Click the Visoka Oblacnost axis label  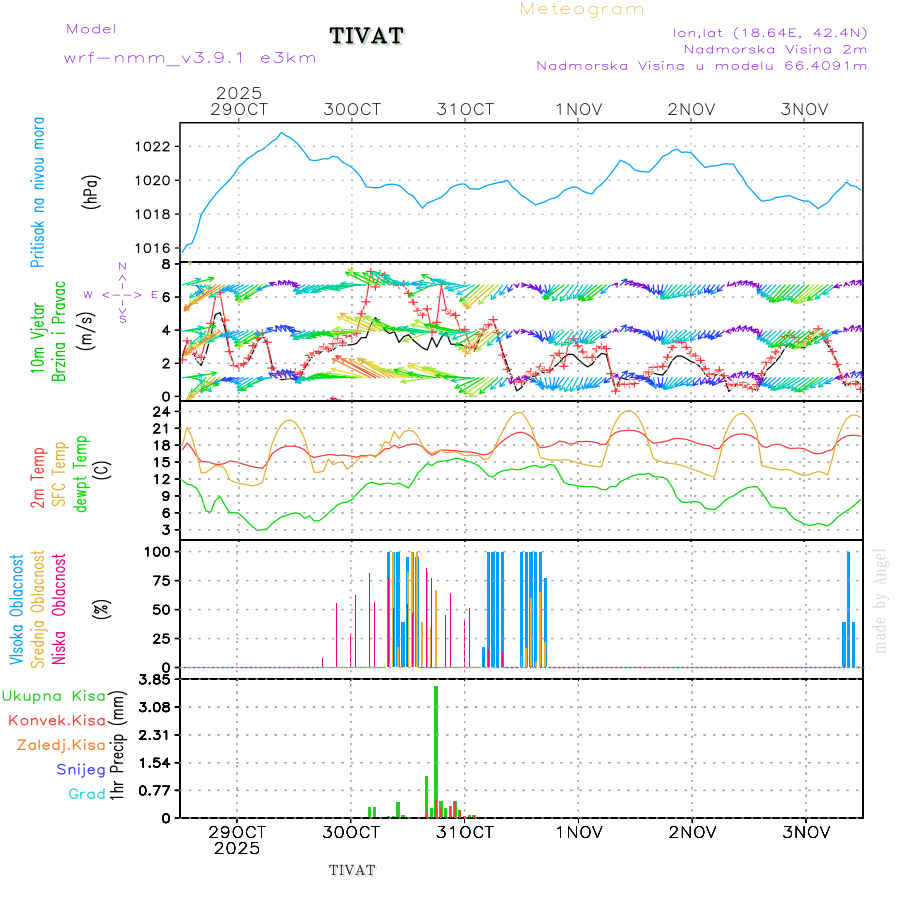click(17, 609)
